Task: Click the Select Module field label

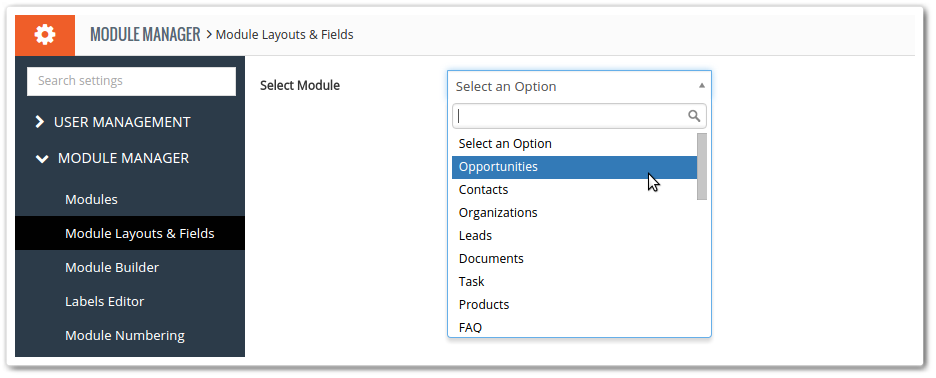Action: tap(300, 85)
